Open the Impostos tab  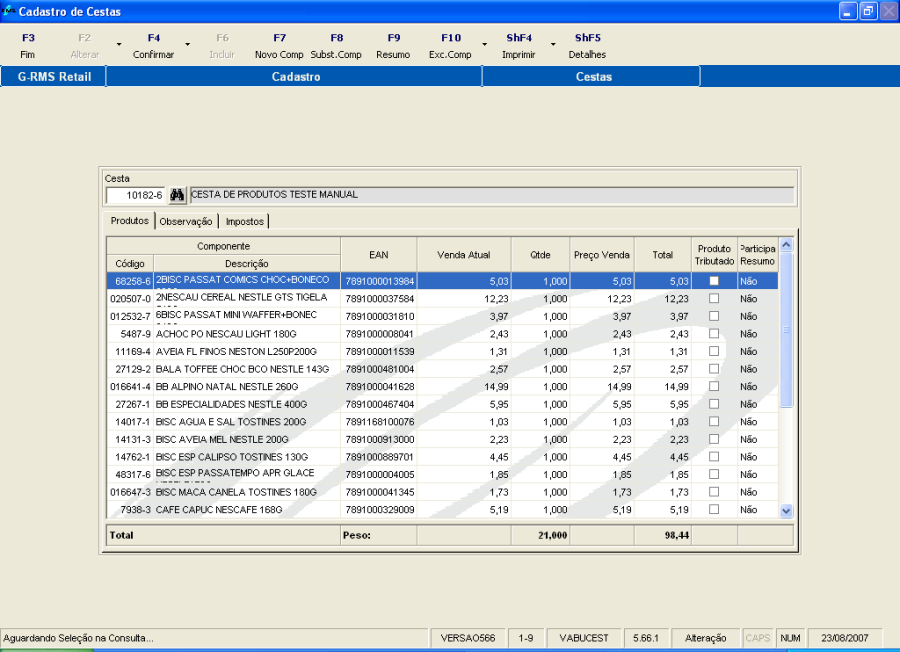[245, 221]
